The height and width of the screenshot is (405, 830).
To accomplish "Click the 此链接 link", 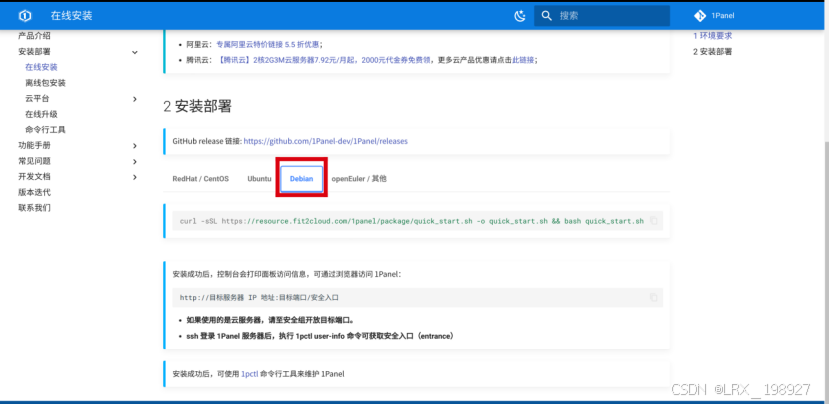I will (523, 60).
